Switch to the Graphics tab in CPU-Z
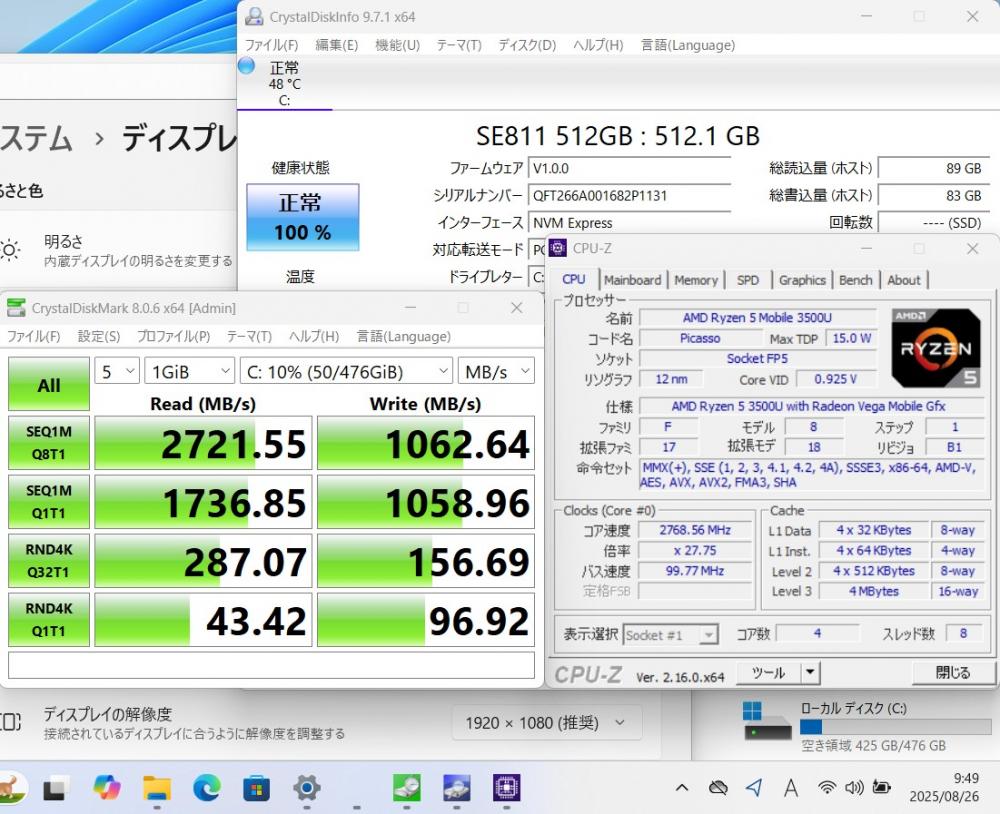 point(802,280)
